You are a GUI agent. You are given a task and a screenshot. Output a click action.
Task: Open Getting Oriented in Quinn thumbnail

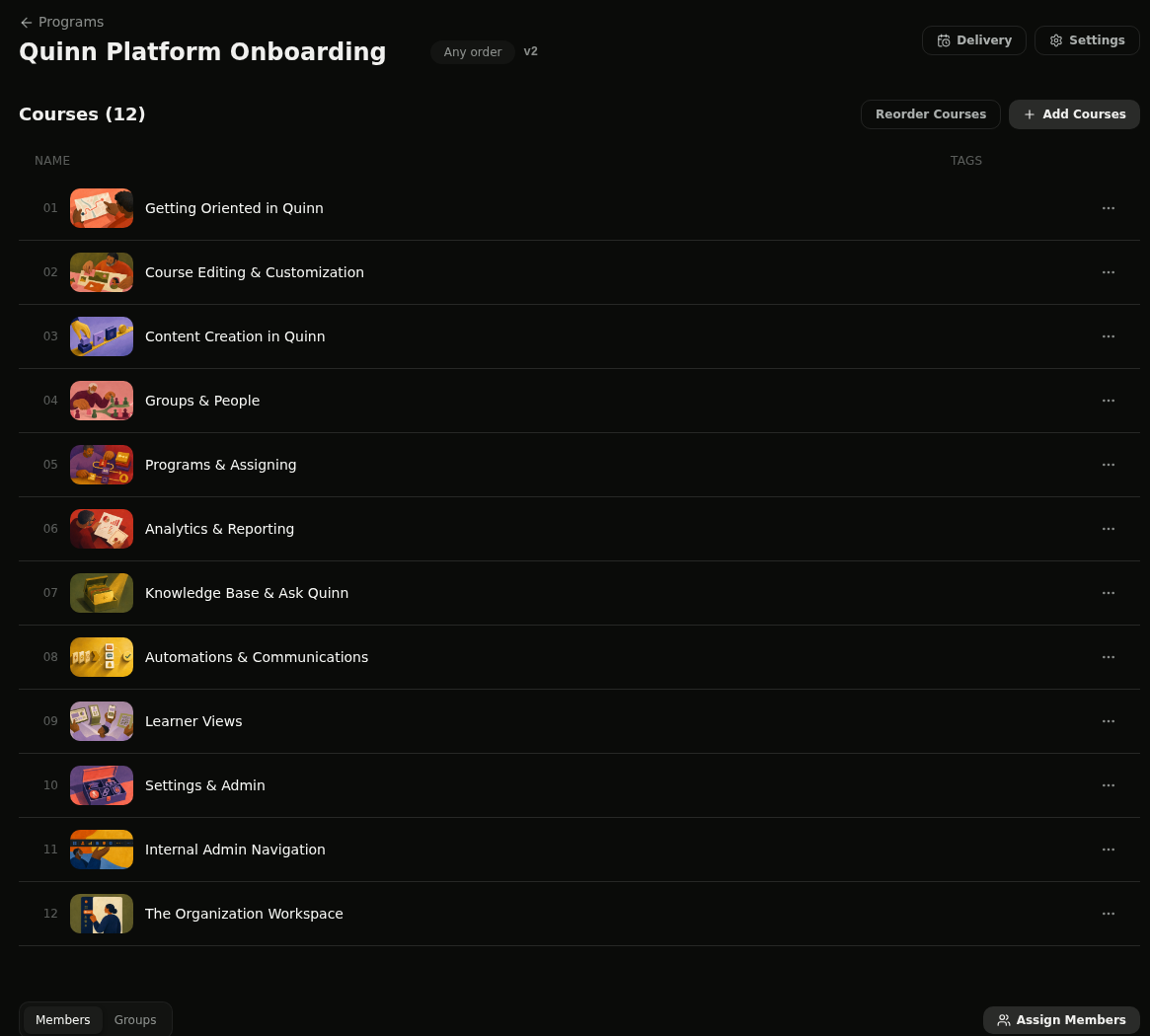tap(102, 208)
